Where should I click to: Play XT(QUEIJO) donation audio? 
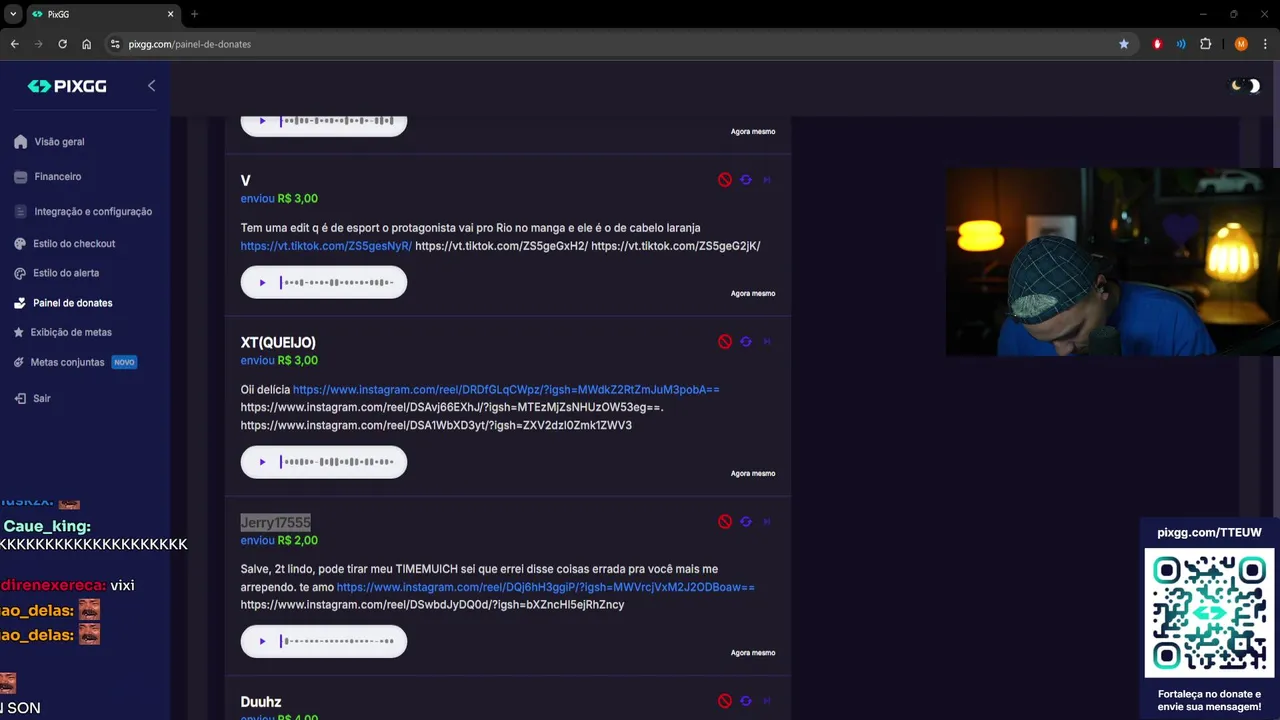[262, 462]
